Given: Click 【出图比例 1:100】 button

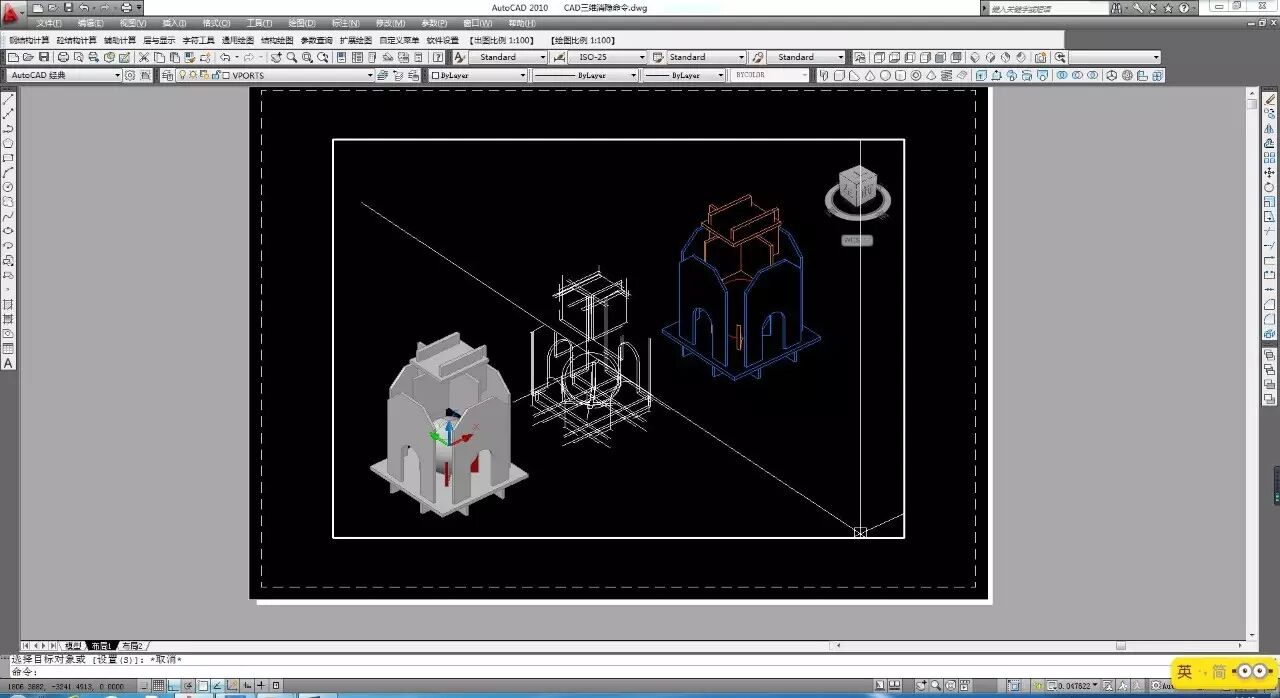Looking at the screenshot, I should tap(502, 40).
